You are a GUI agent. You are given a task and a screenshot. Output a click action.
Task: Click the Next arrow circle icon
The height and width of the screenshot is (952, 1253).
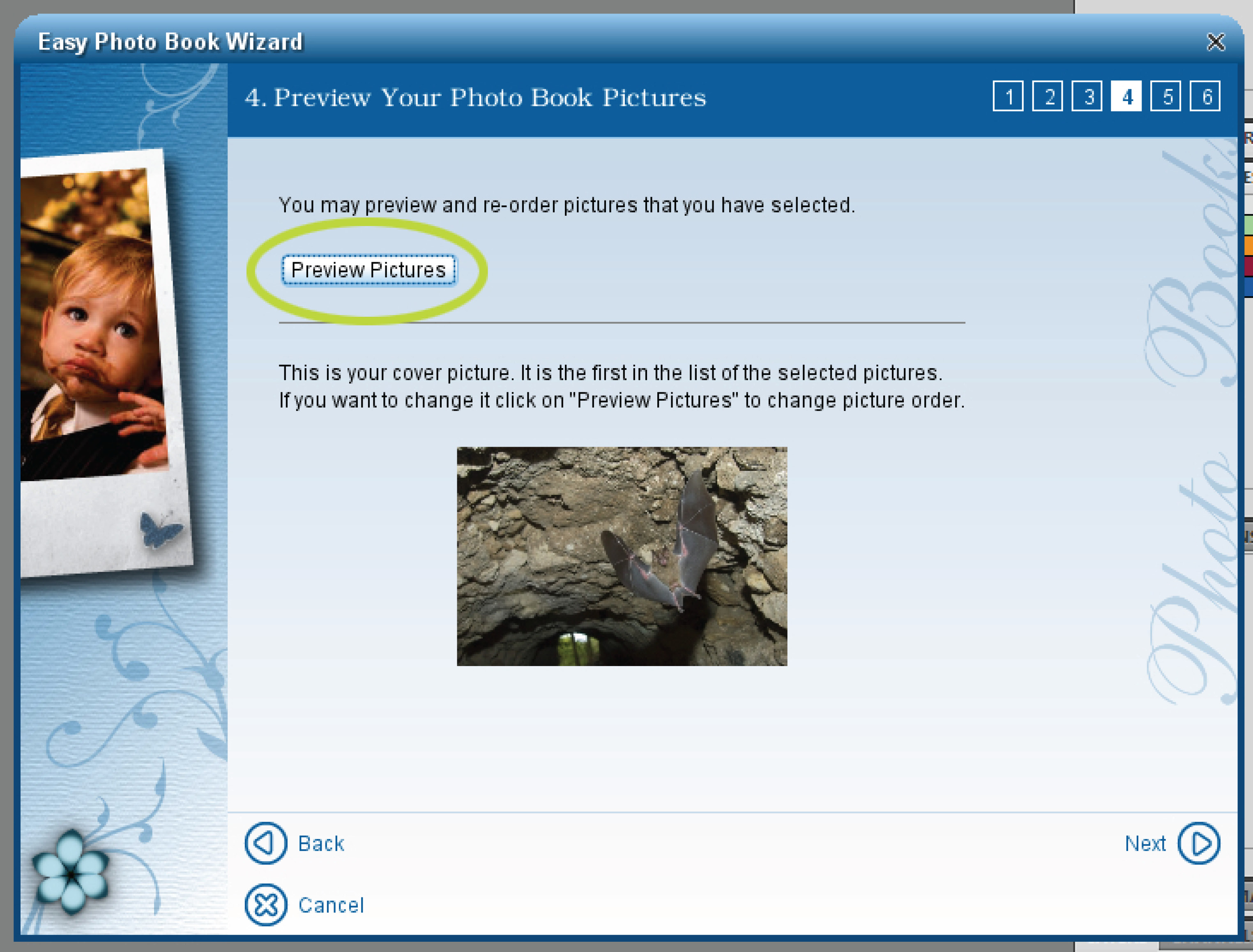[1199, 843]
